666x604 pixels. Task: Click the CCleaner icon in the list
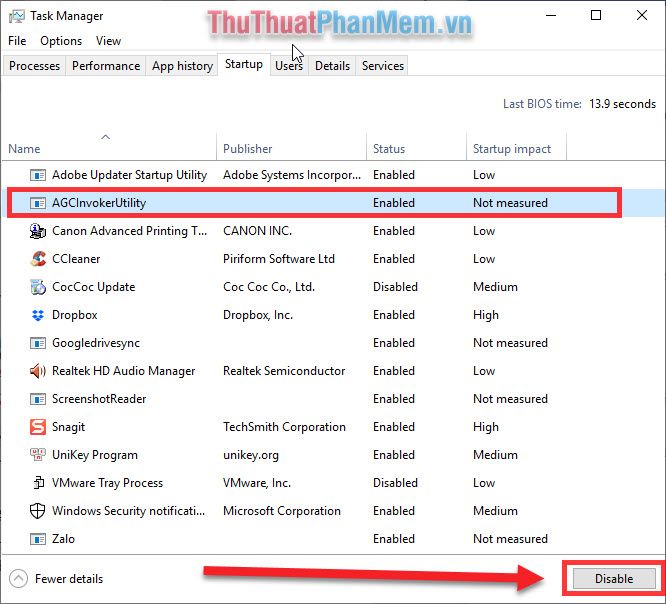38,259
